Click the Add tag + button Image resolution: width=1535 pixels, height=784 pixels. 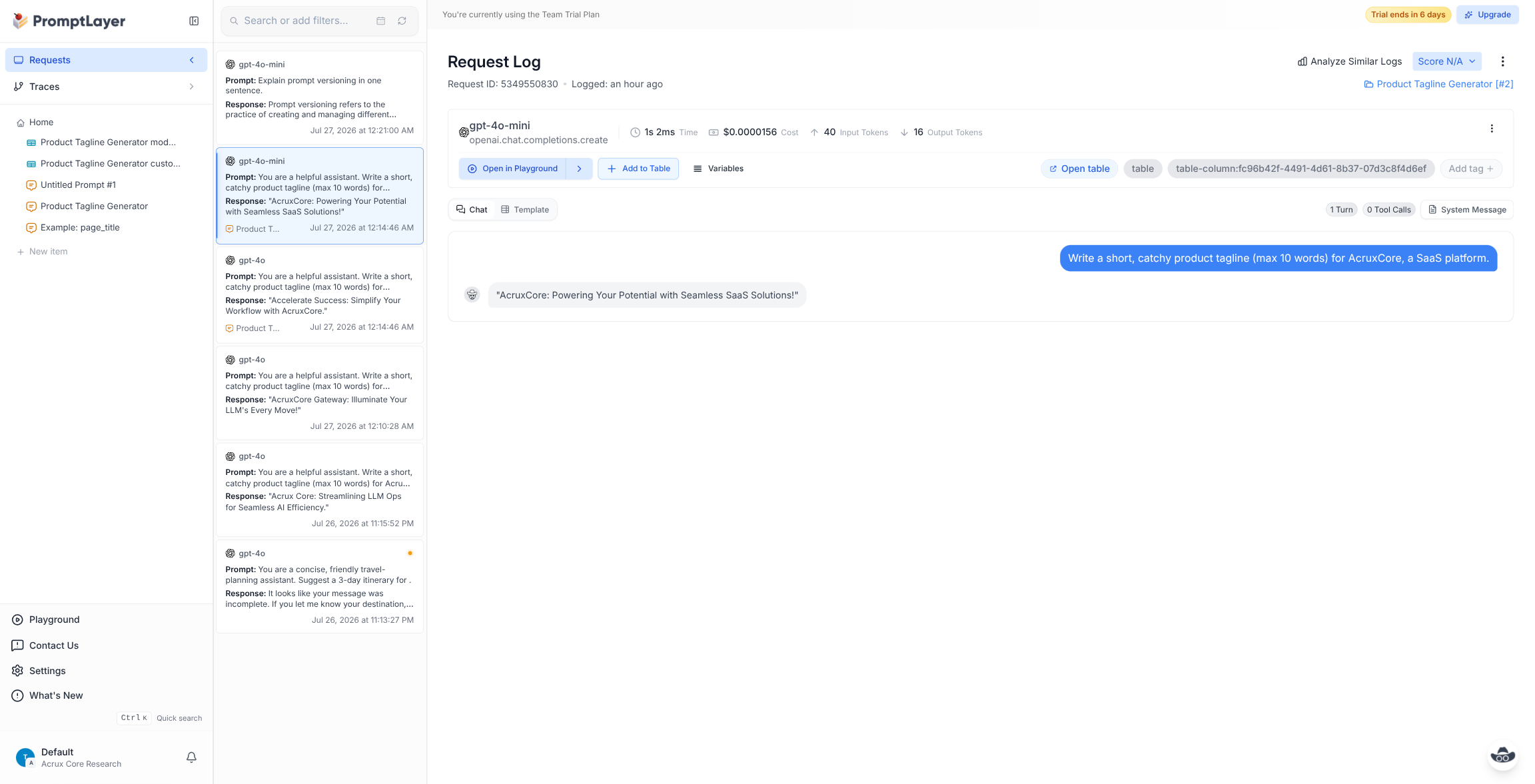(x=1471, y=169)
